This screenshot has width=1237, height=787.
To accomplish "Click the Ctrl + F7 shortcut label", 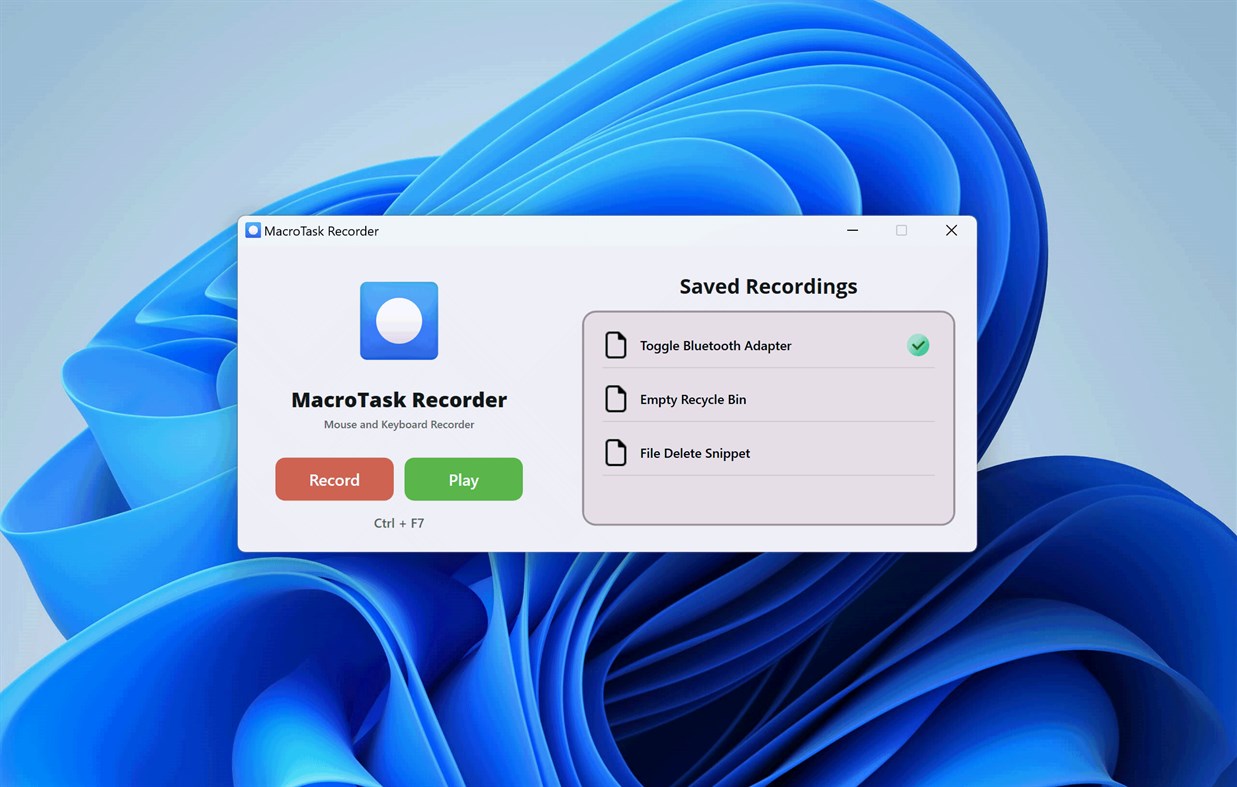I will 398,522.
